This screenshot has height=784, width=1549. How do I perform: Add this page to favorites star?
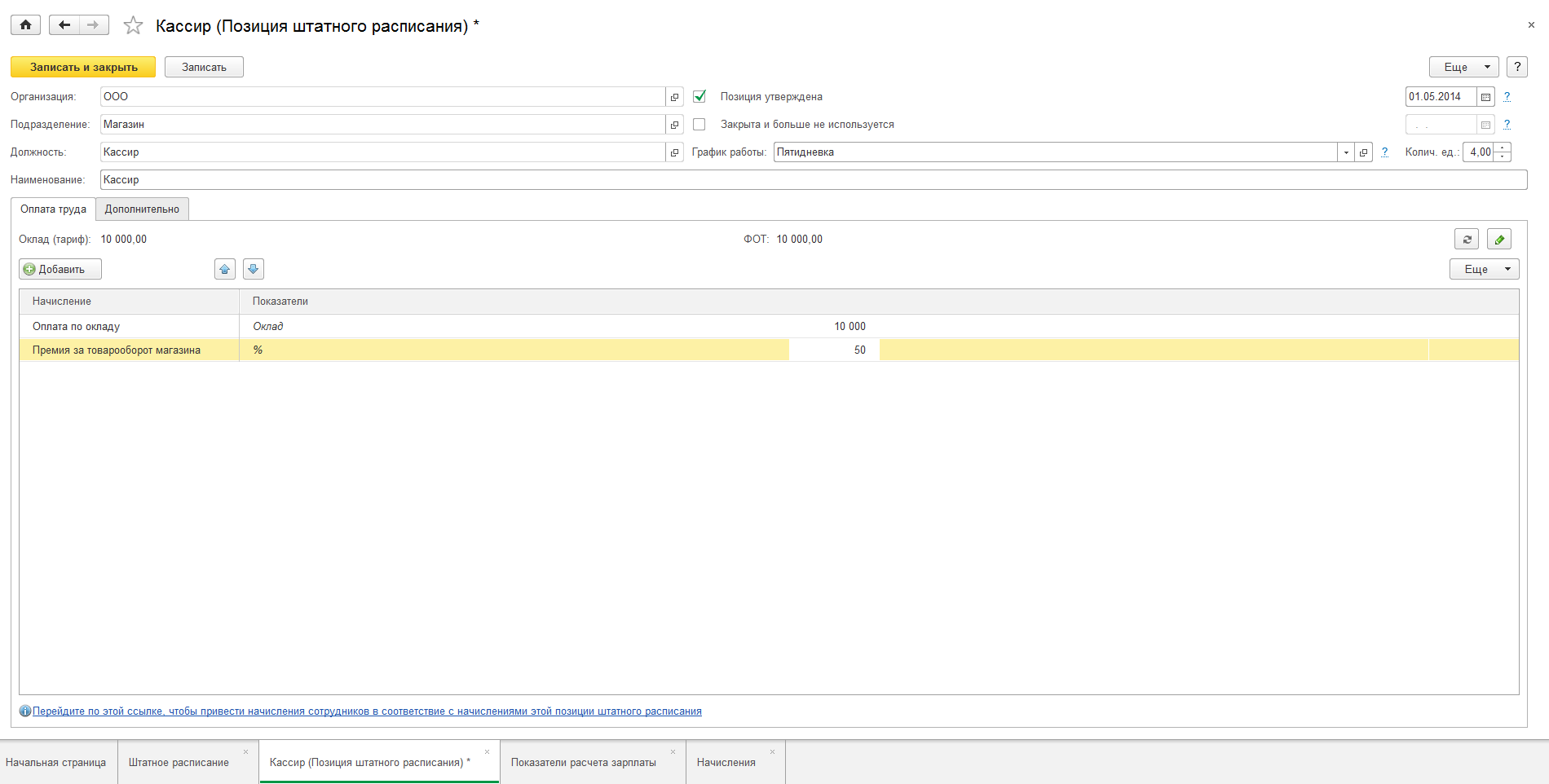[133, 25]
